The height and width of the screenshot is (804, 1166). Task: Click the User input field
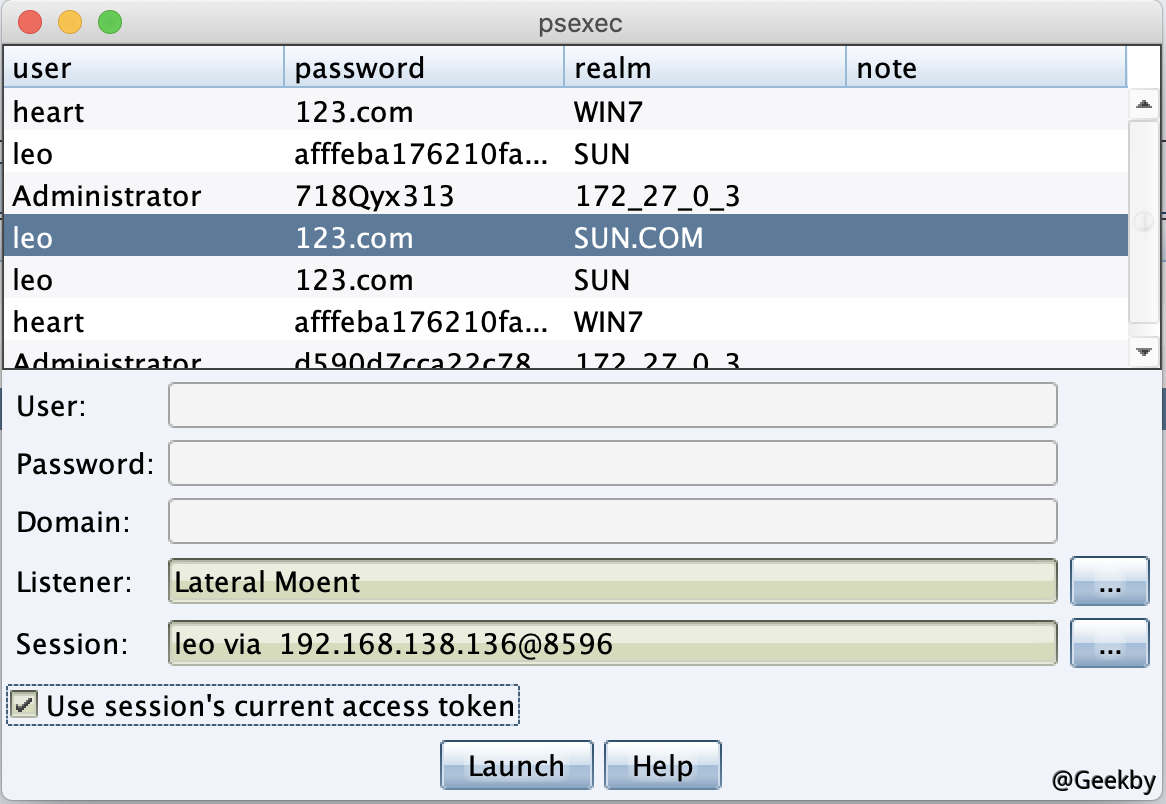pos(612,405)
